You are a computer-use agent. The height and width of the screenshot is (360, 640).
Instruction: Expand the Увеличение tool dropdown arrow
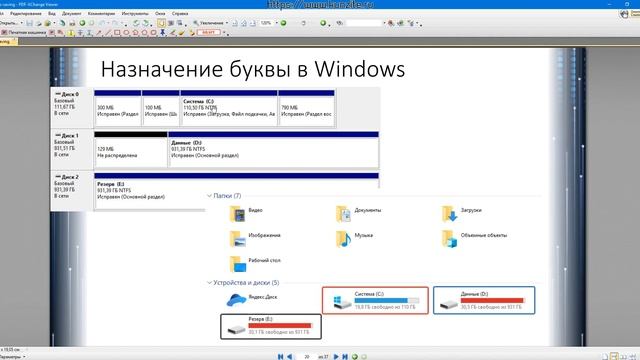(227, 23)
